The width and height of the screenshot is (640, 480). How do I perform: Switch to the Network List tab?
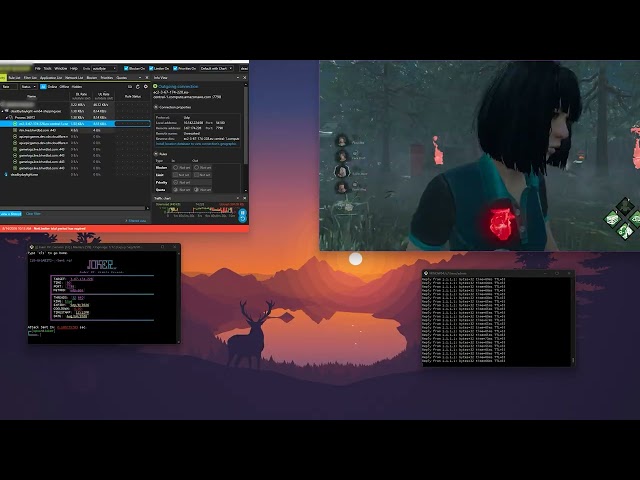pyautogui.click(x=74, y=78)
